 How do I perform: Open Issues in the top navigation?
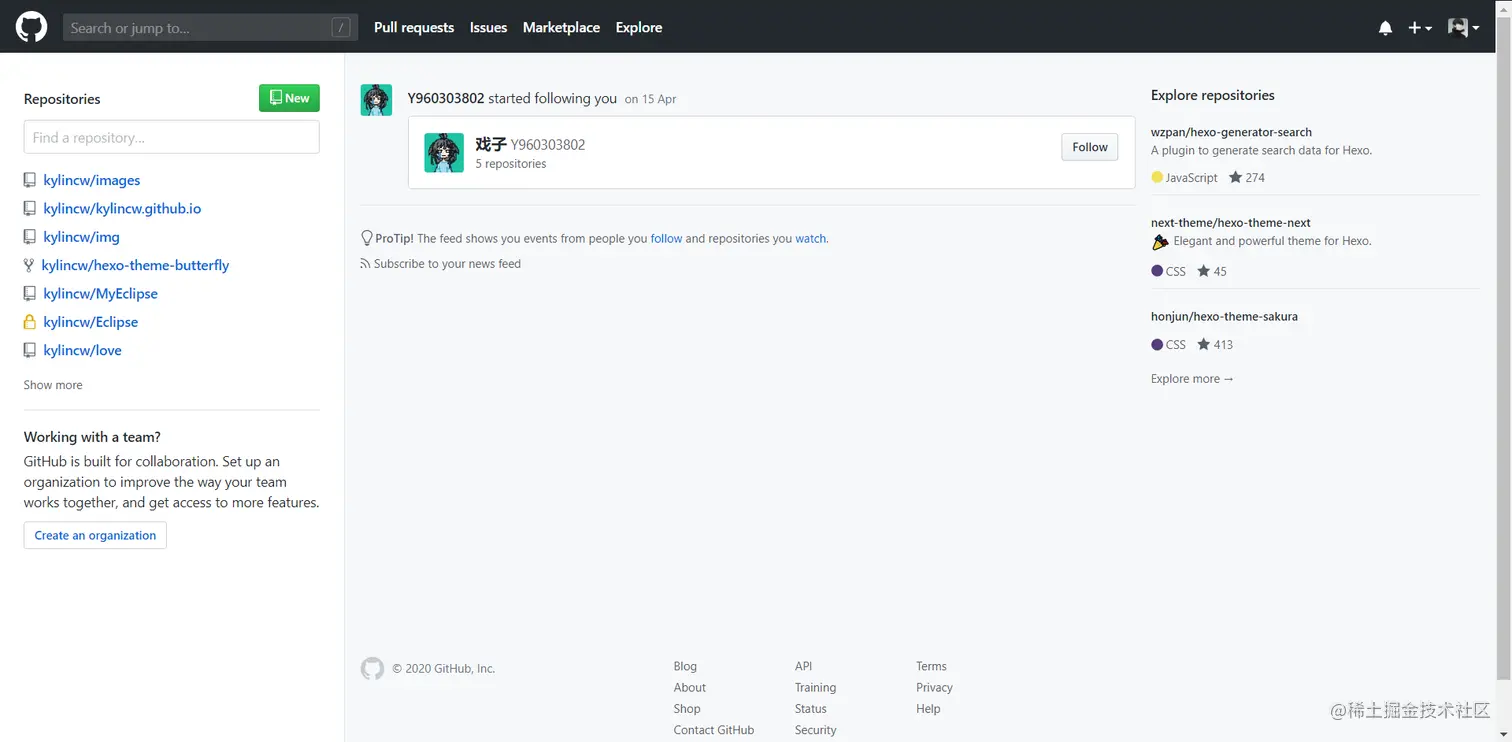pos(488,28)
